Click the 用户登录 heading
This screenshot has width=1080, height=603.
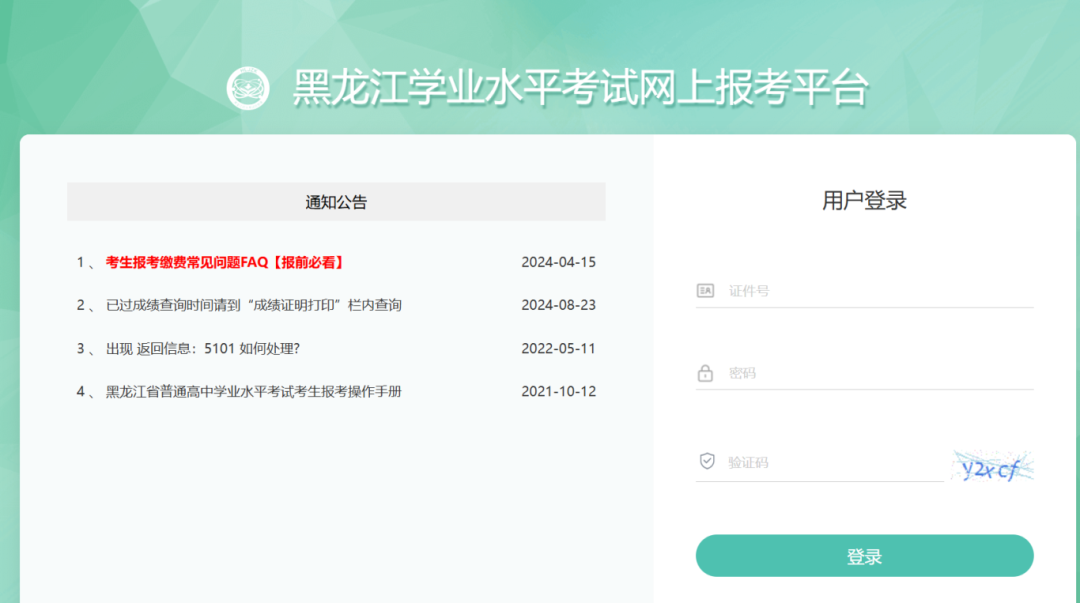tap(864, 200)
